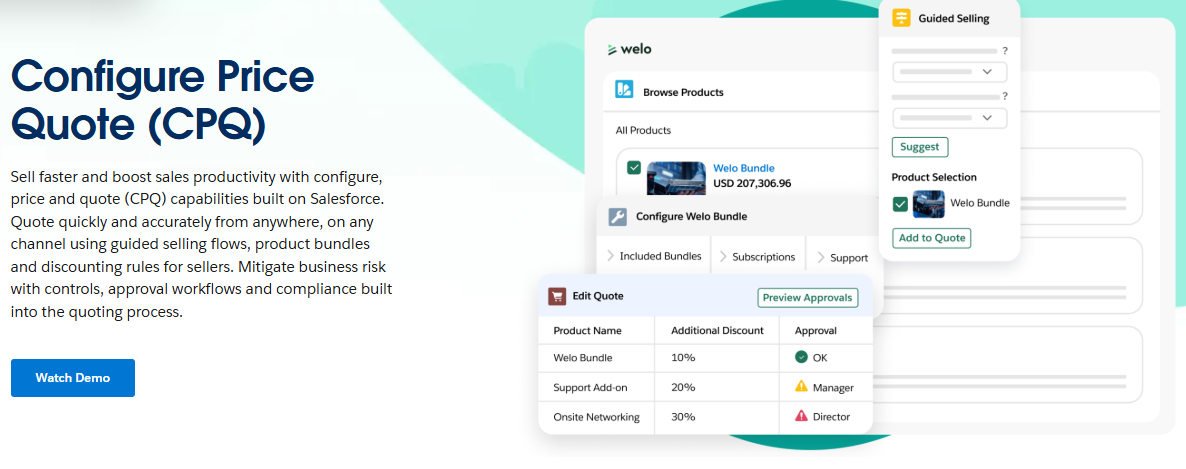Image resolution: width=1186 pixels, height=469 pixels.
Task: Click the Welo logo
Action: pos(629,50)
